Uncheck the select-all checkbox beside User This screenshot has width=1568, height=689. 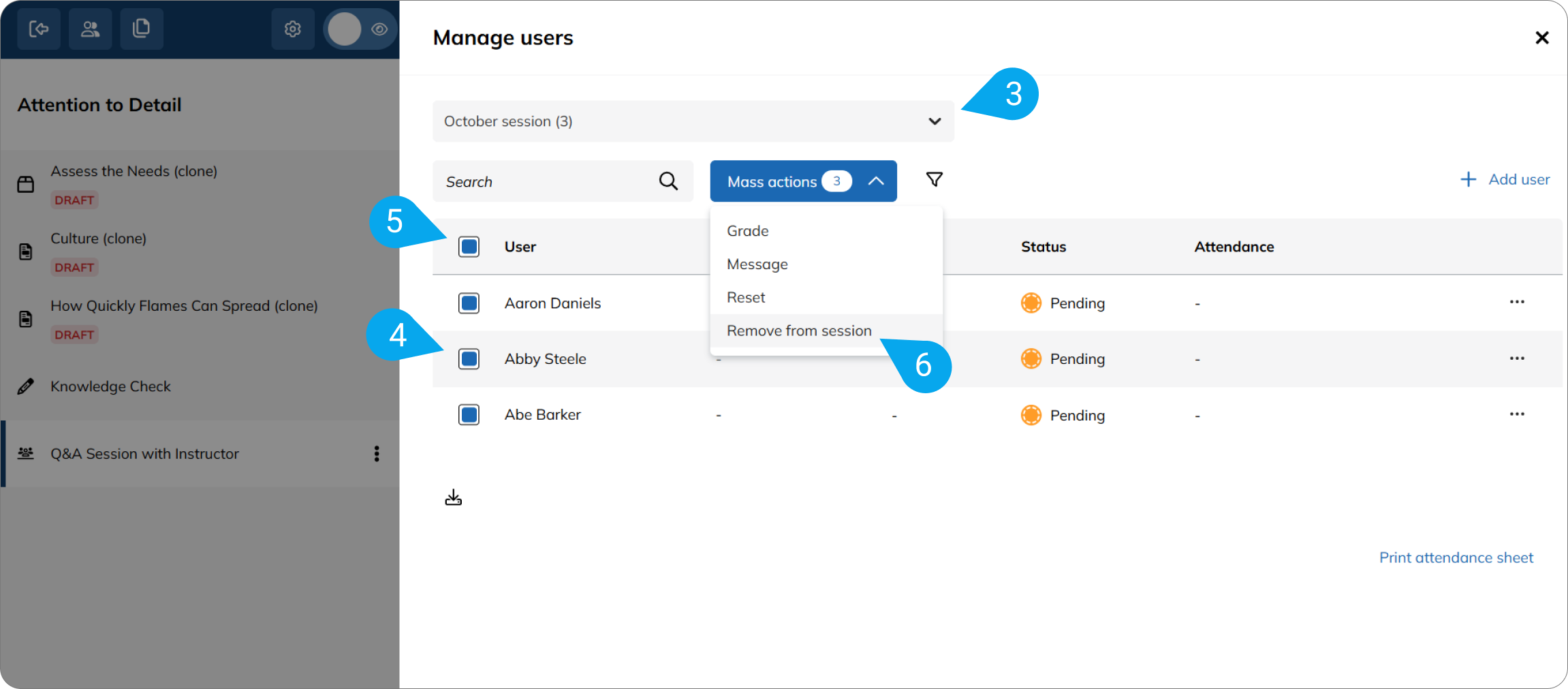pos(469,247)
